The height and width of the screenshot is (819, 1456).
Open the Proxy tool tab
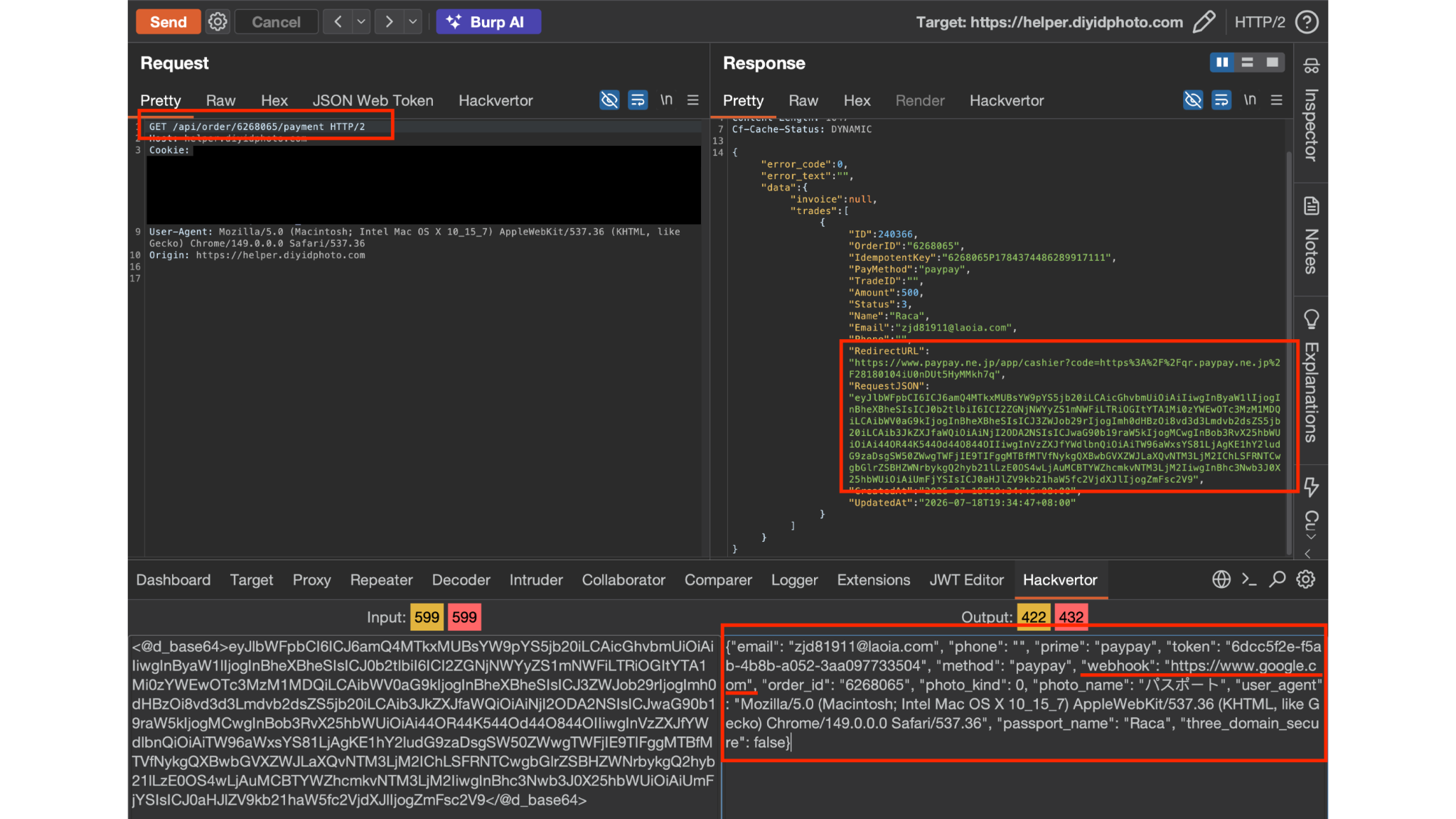click(x=312, y=580)
